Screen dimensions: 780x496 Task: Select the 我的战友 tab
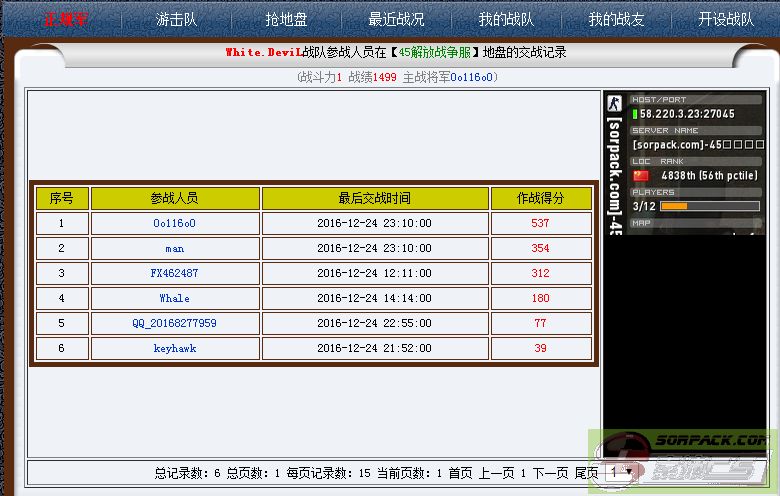[x=616, y=19]
